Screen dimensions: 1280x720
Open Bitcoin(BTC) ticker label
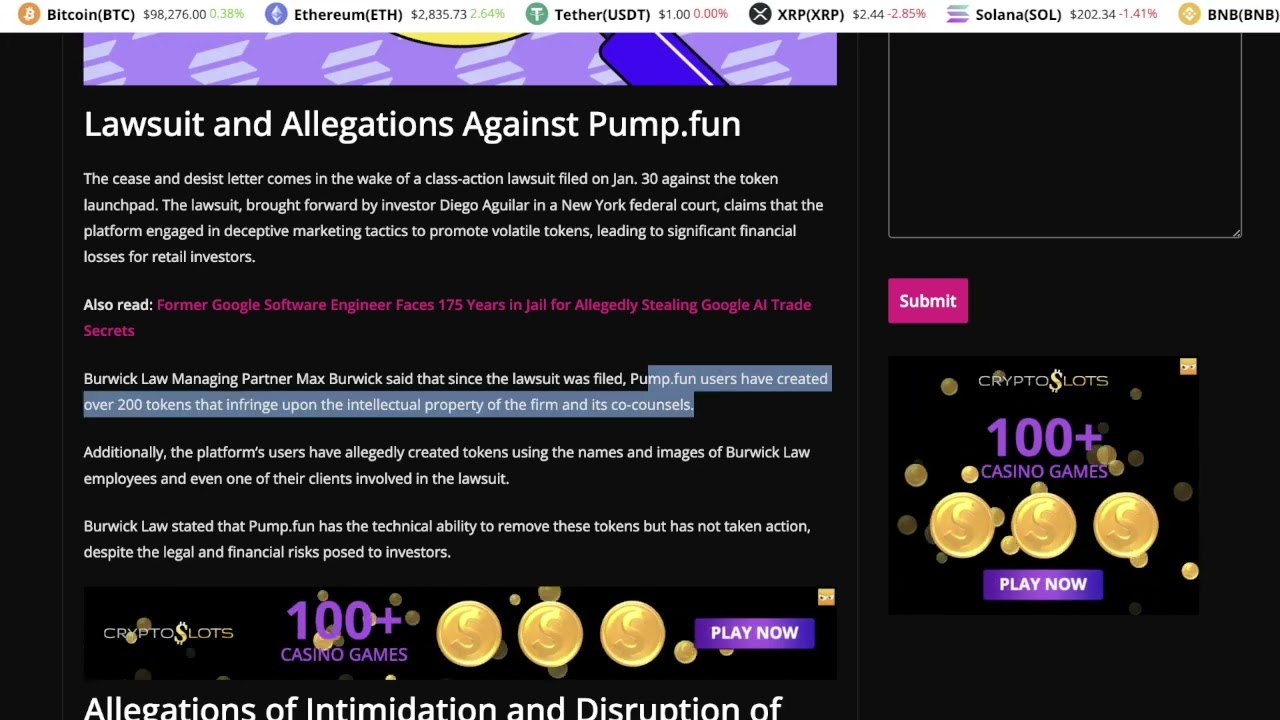pos(91,14)
